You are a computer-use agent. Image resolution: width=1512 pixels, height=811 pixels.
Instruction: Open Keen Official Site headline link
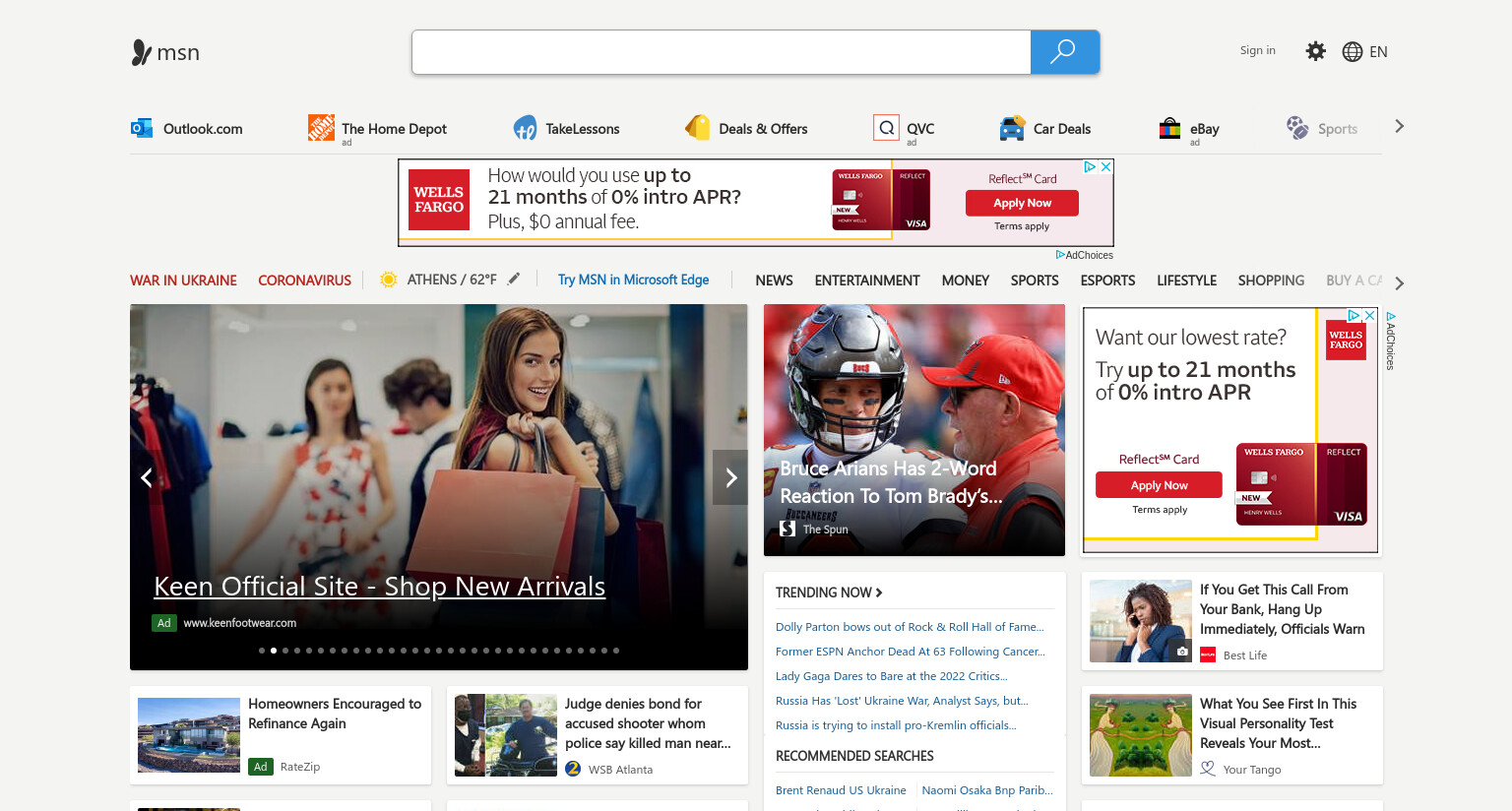(x=379, y=587)
